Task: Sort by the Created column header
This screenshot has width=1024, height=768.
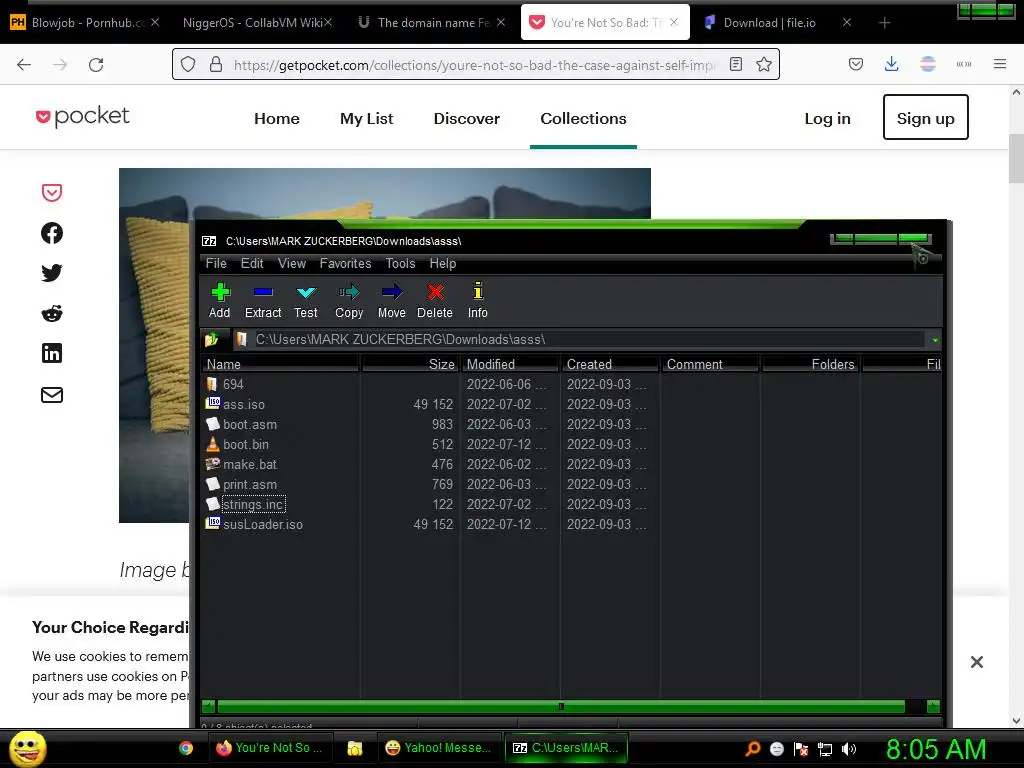Action: click(x=610, y=364)
